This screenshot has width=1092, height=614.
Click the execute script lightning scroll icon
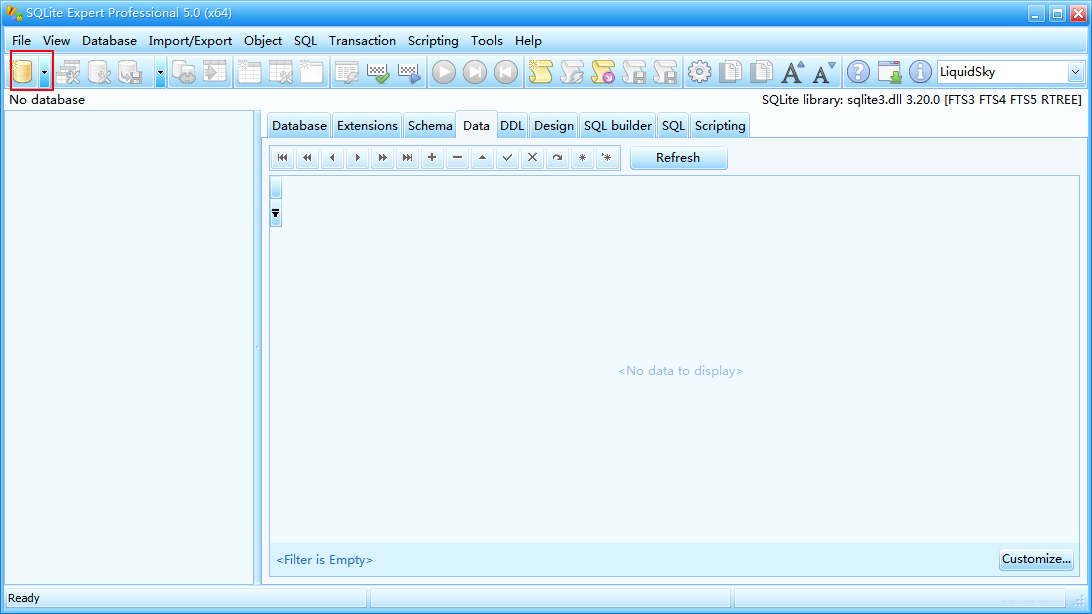572,72
